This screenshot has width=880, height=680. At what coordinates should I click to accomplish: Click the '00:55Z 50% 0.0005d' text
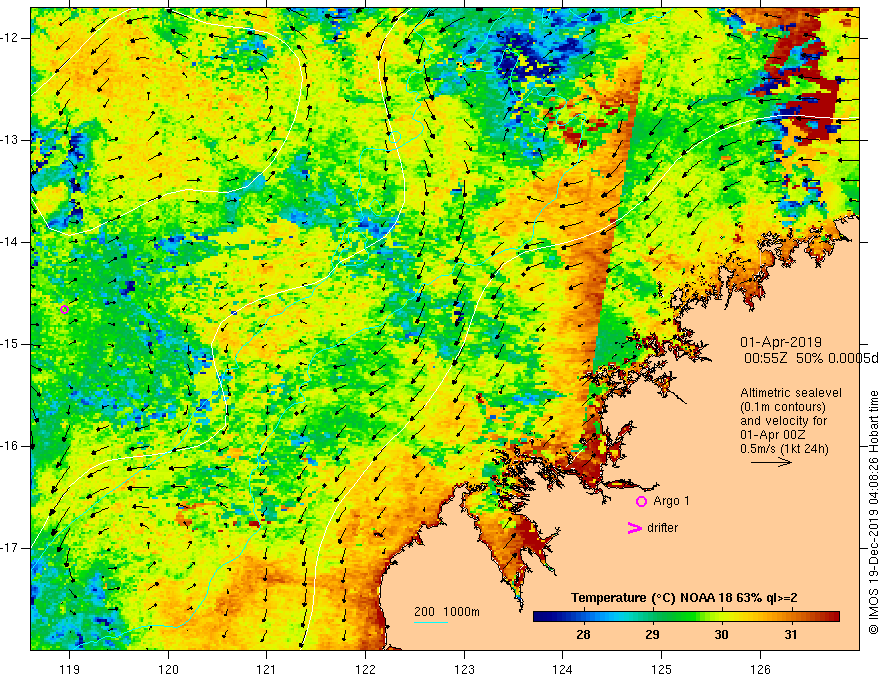tap(811, 358)
